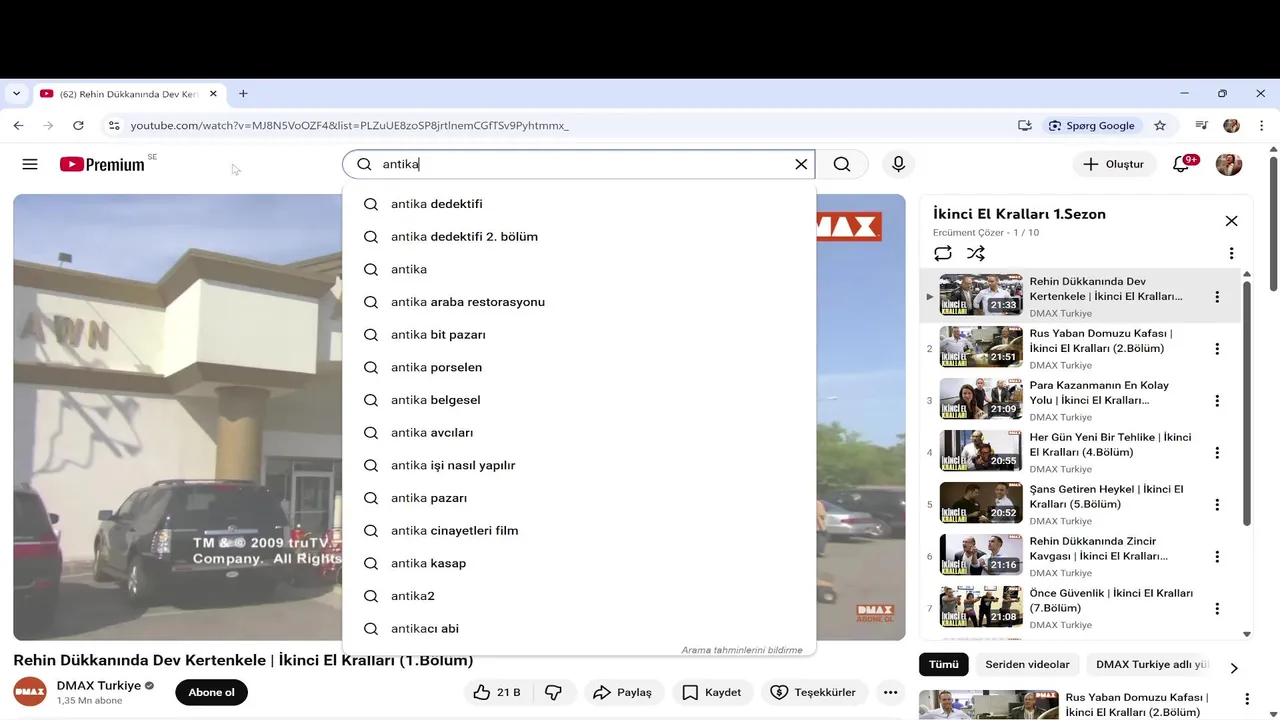Start voice search with microphone icon

coord(898,164)
